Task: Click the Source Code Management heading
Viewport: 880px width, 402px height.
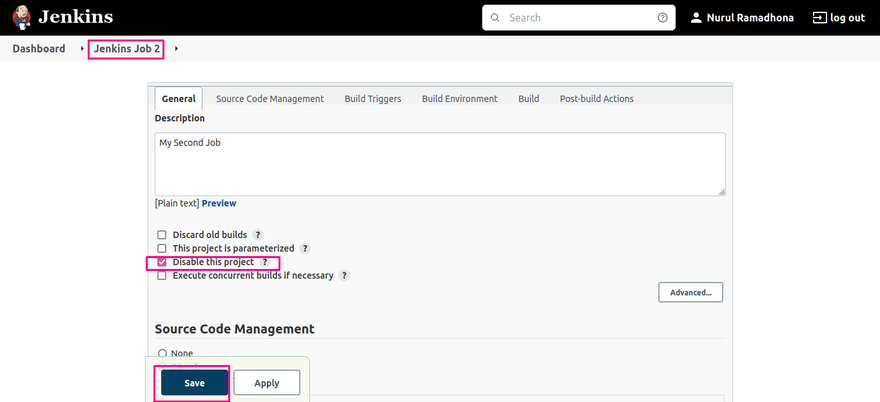Action: [235, 329]
